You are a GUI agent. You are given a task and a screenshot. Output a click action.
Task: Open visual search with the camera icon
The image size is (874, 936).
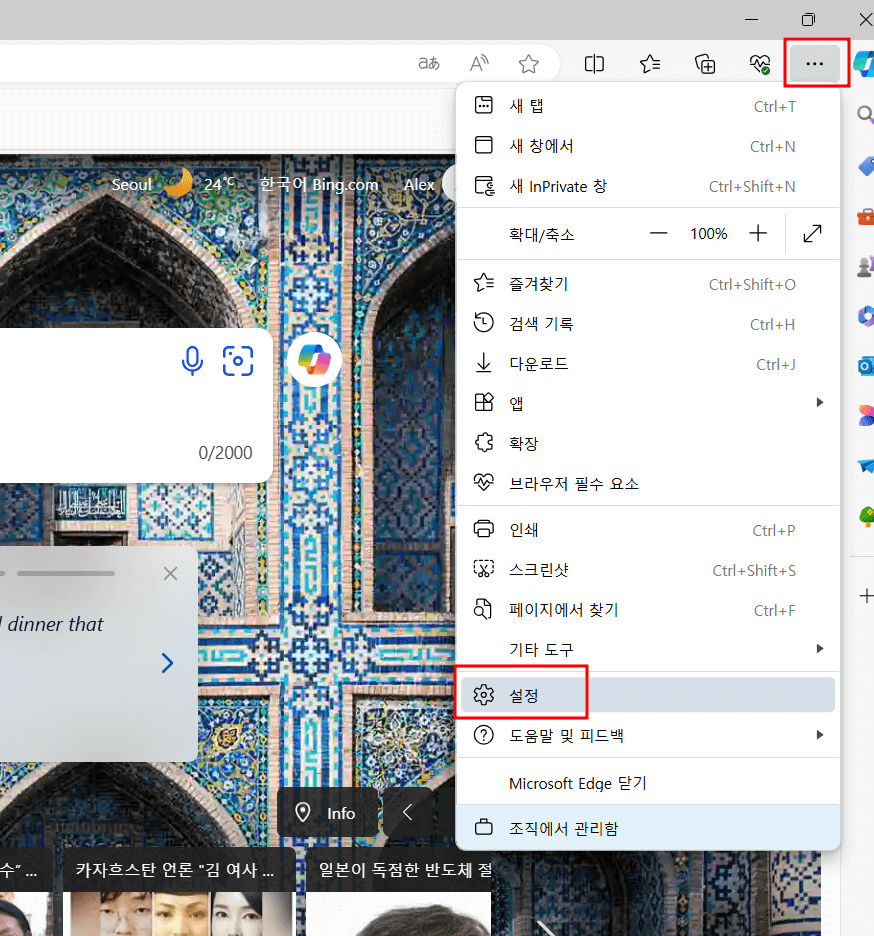(x=237, y=361)
